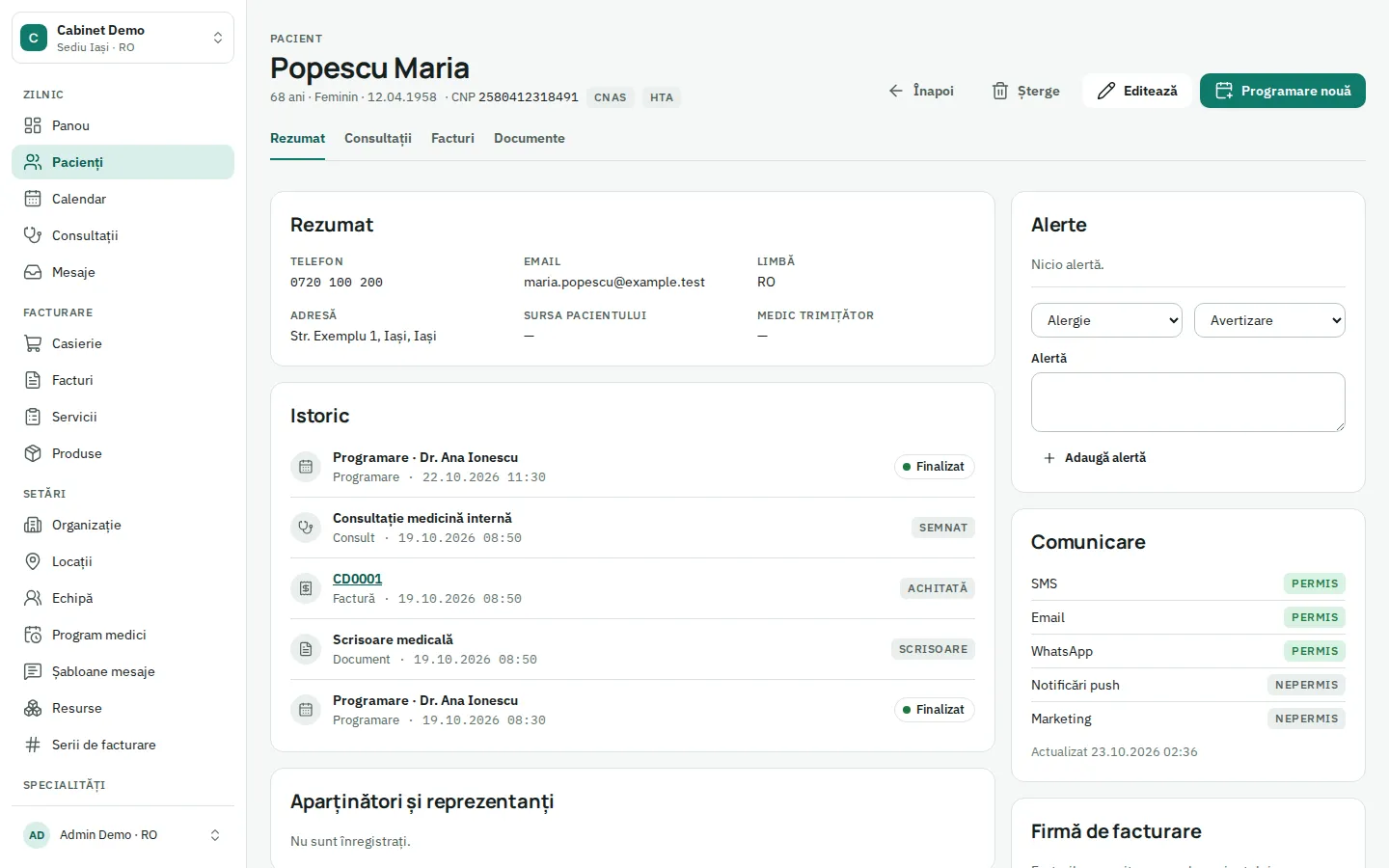Open Mesaje inbox icon
1389x868 pixels.
tap(33, 272)
